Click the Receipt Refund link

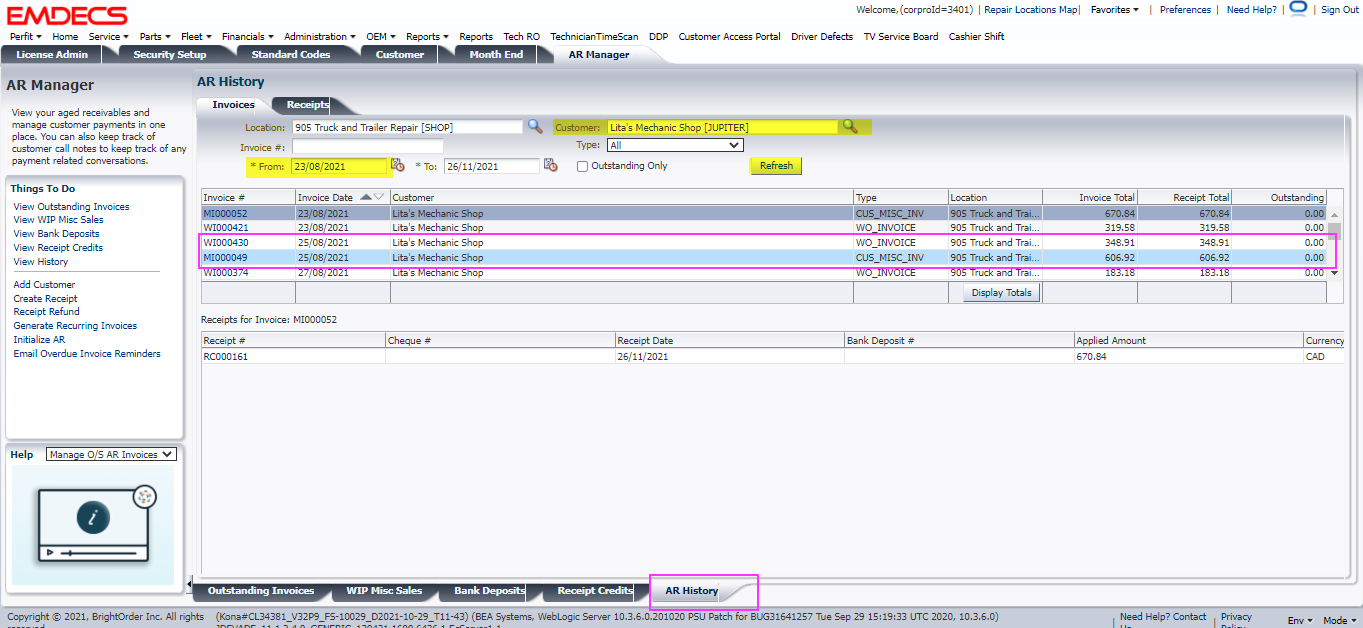click(46, 312)
